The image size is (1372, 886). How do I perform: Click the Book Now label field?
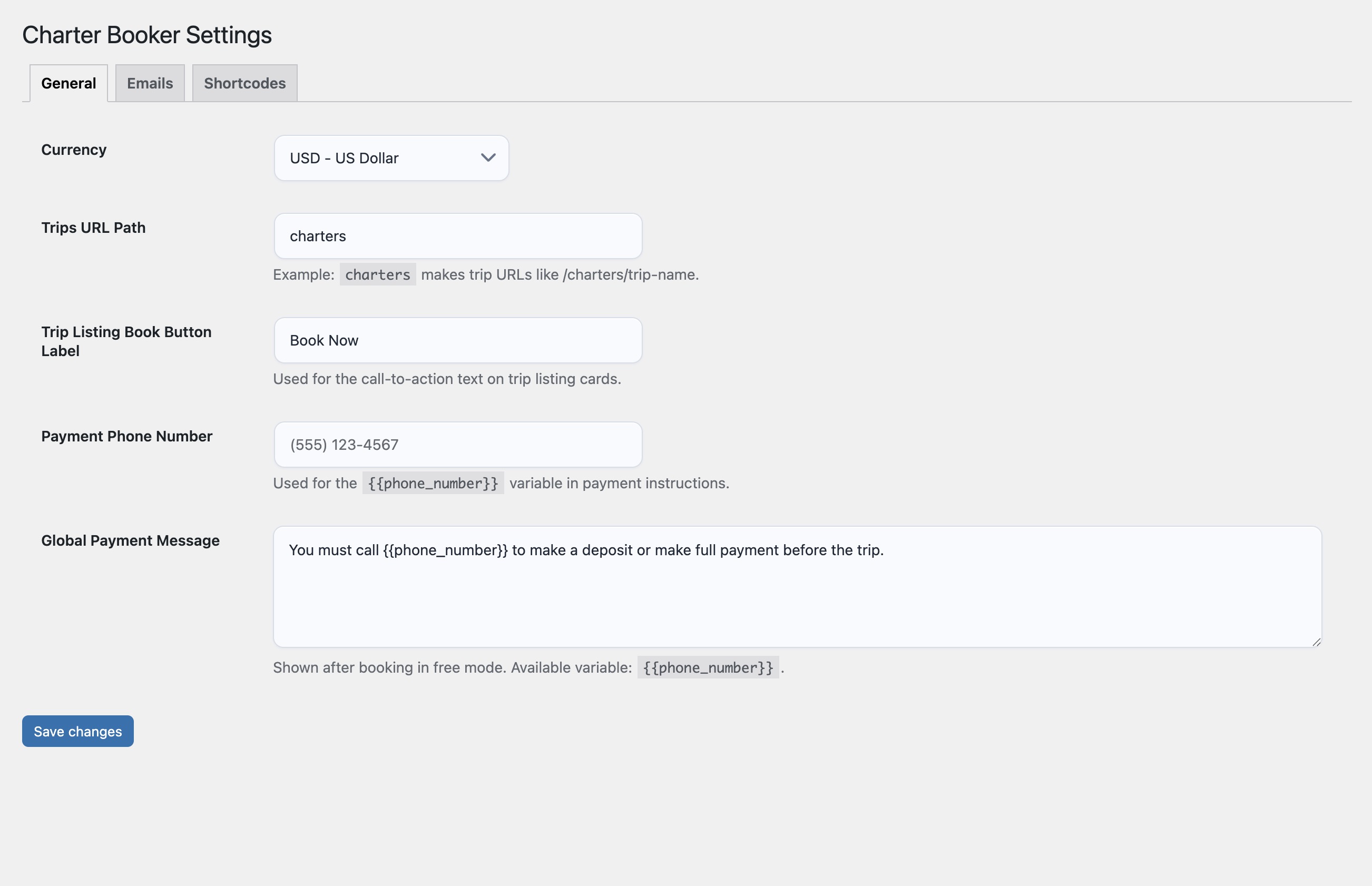click(x=457, y=340)
